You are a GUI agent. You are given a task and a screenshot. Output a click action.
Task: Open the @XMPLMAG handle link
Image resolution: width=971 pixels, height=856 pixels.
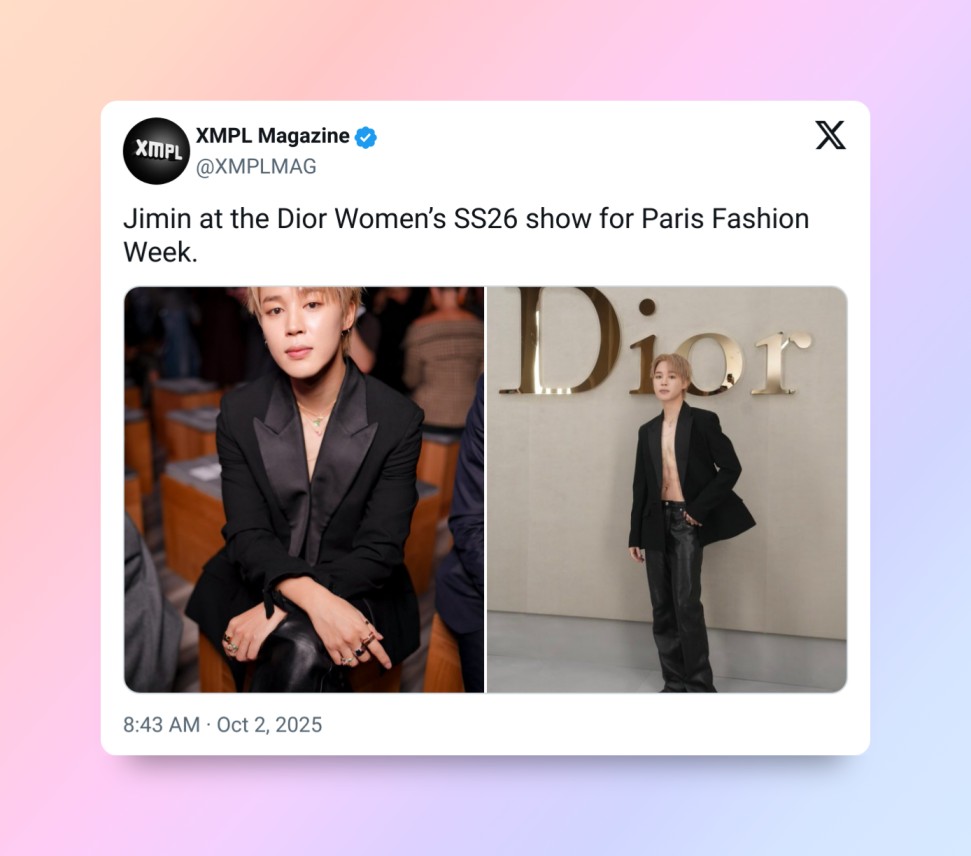coord(256,167)
